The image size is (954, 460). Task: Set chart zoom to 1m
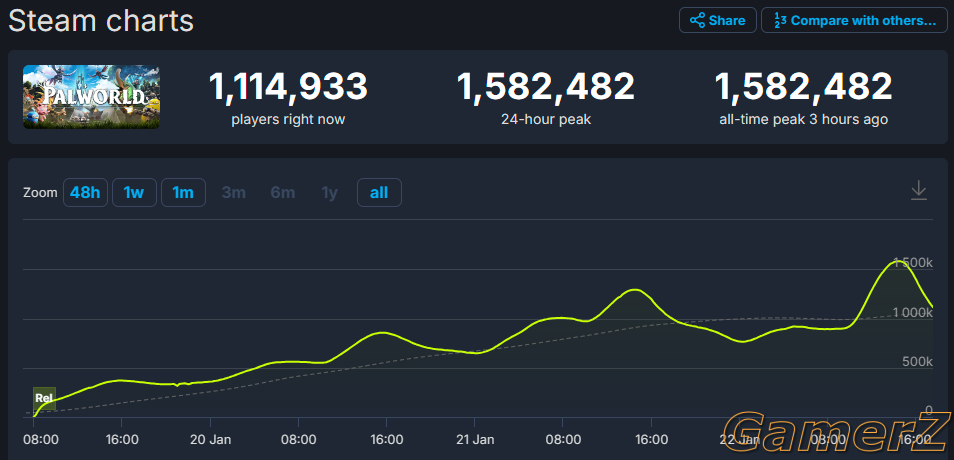point(183,193)
